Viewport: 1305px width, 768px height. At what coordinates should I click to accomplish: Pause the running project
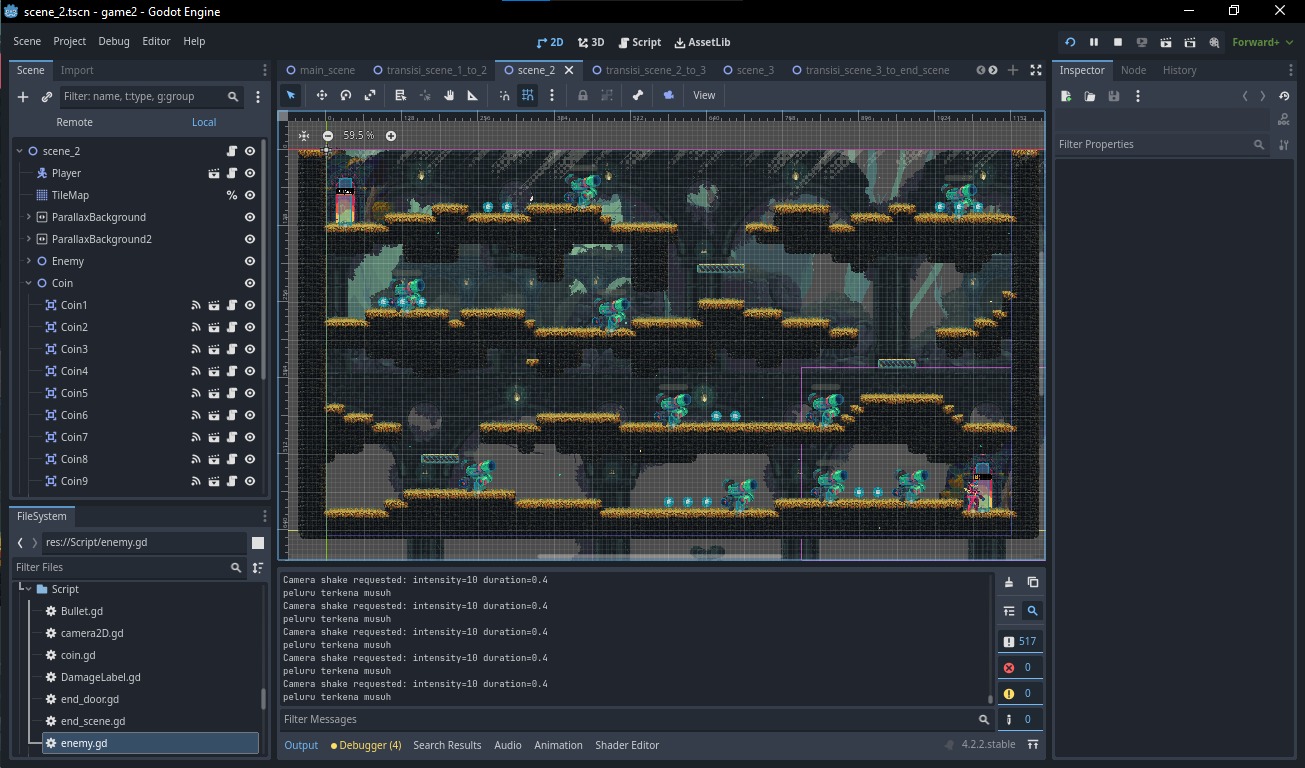pos(1094,42)
